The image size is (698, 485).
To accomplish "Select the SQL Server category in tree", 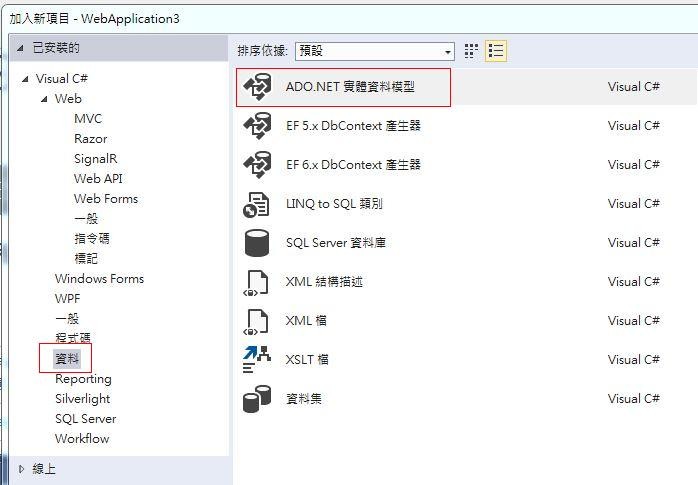I will 85,419.
